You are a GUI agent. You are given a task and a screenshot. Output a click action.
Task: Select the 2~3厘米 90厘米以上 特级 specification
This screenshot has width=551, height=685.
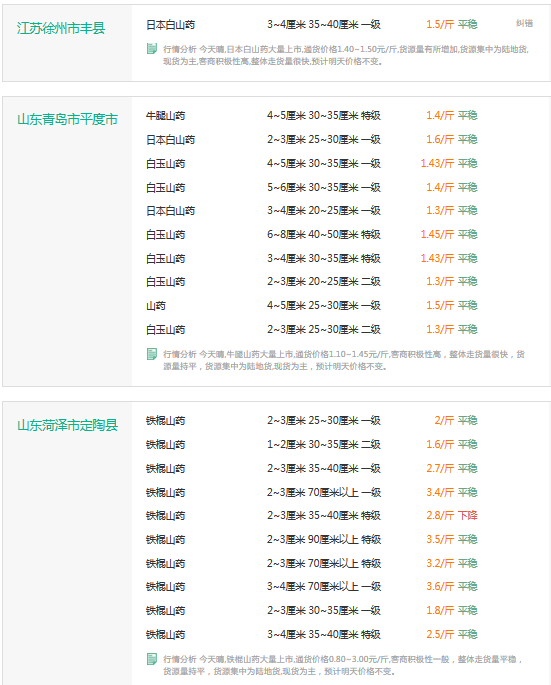[324, 540]
